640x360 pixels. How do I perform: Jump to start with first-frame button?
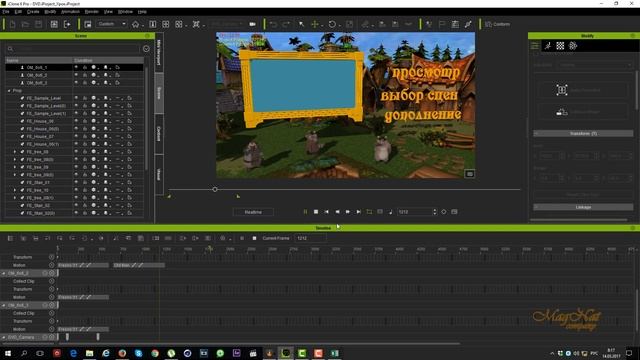[327, 212]
